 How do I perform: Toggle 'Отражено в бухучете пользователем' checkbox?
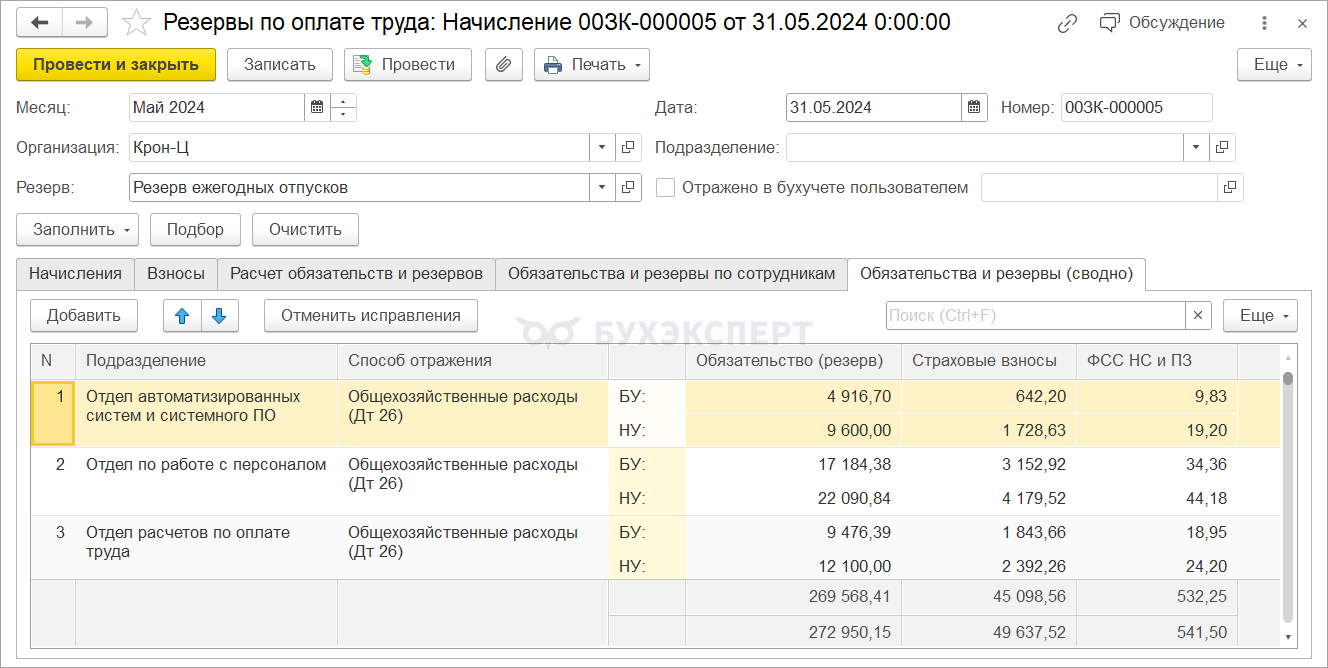[x=665, y=188]
